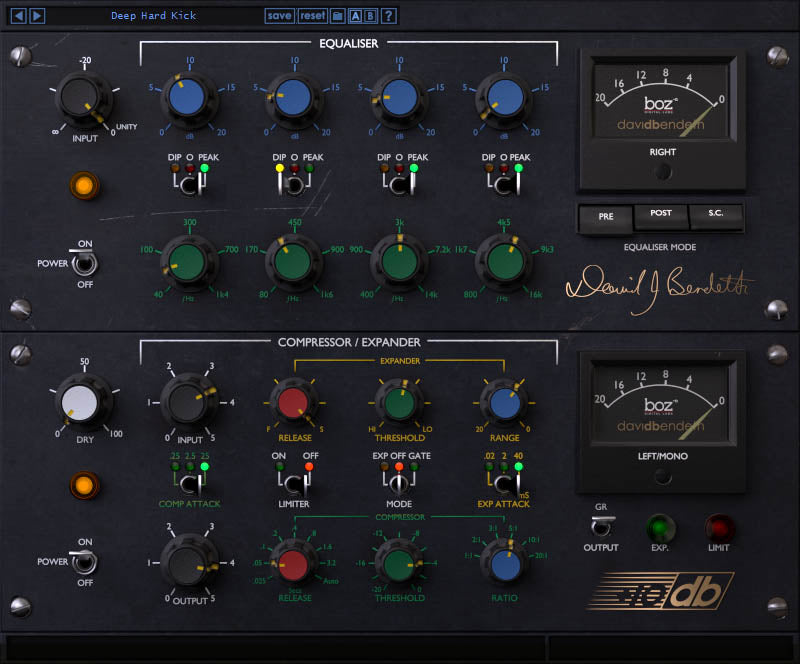This screenshot has height=664, width=800.
Task: Open the Deep Hard Kick preset selector
Action: [x=155, y=15]
